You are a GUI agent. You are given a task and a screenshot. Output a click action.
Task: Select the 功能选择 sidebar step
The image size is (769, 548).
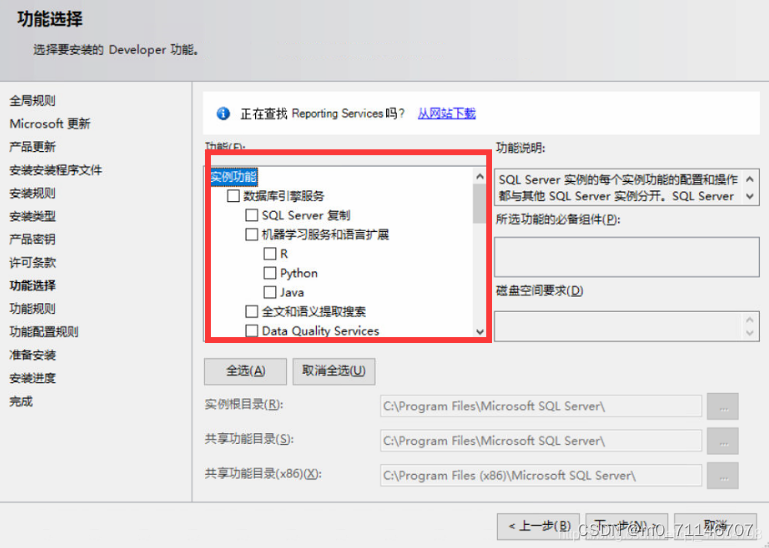(x=32, y=286)
